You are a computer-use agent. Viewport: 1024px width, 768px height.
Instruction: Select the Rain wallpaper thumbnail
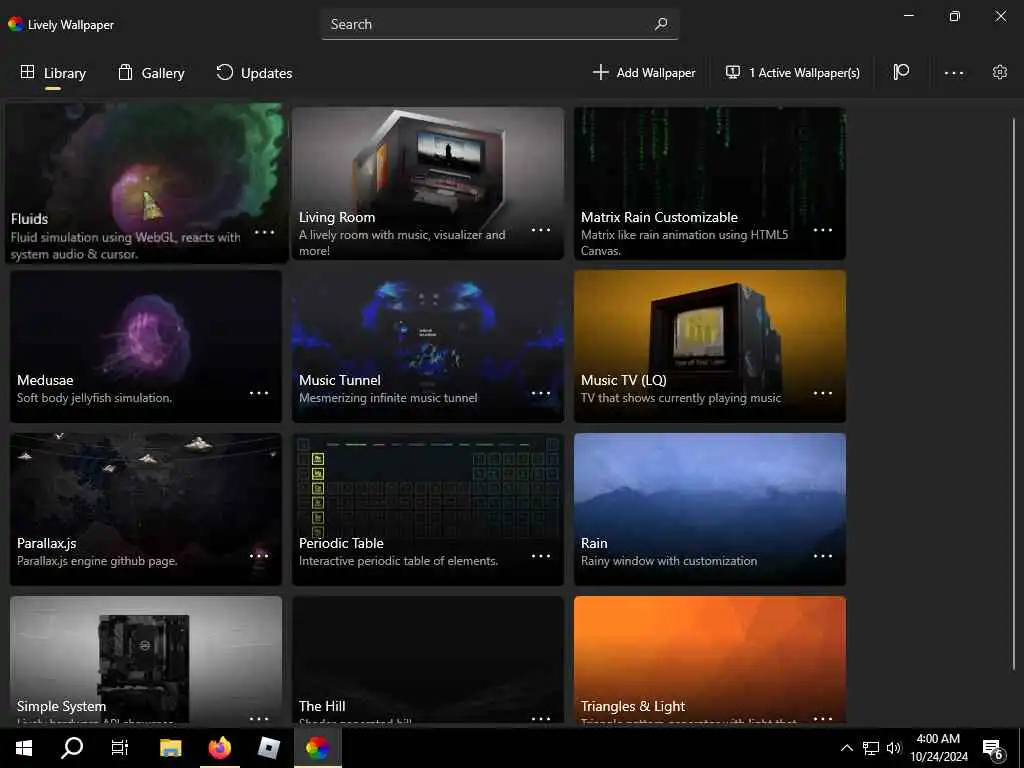point(710,509)
